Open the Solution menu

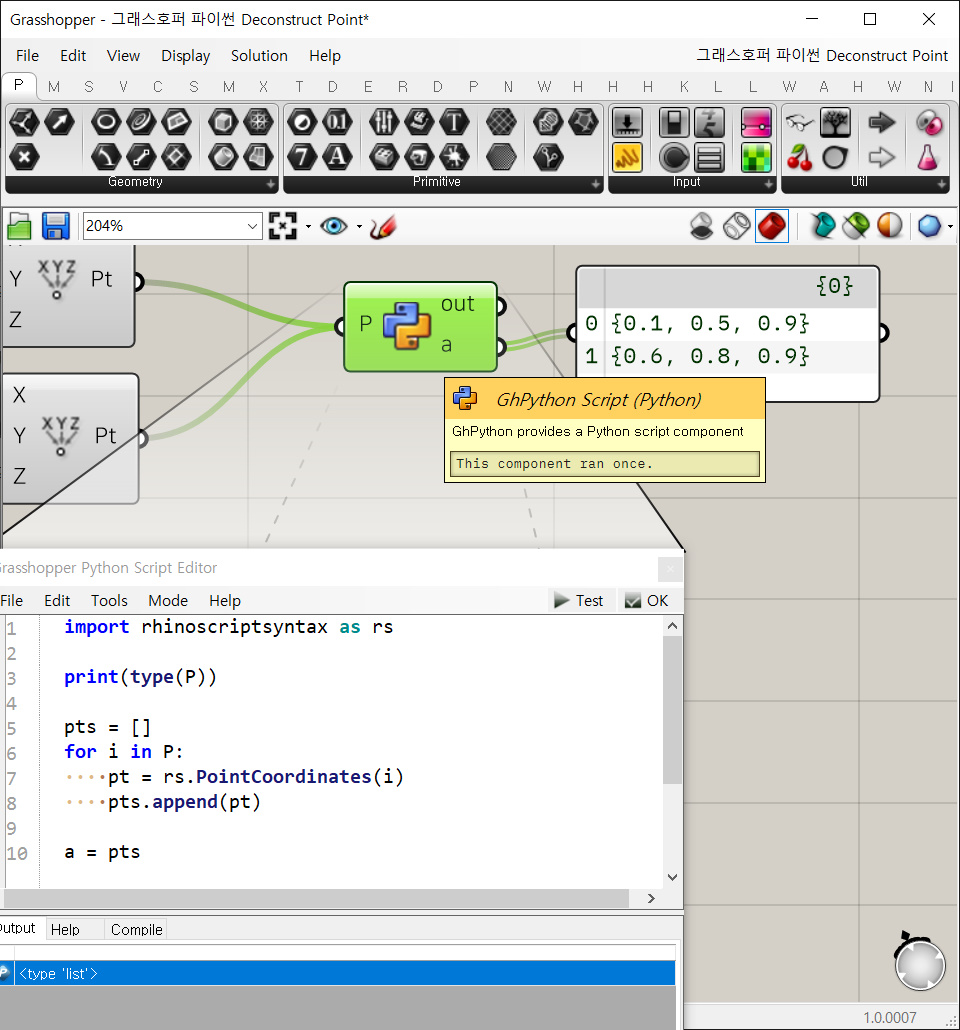[x=260, y=56]
